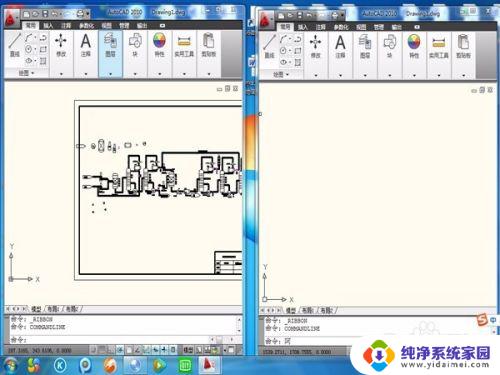Expand the 特性 panel arrow in right window
Viewport: 500px width, 375px height.
tap(414, 76)
